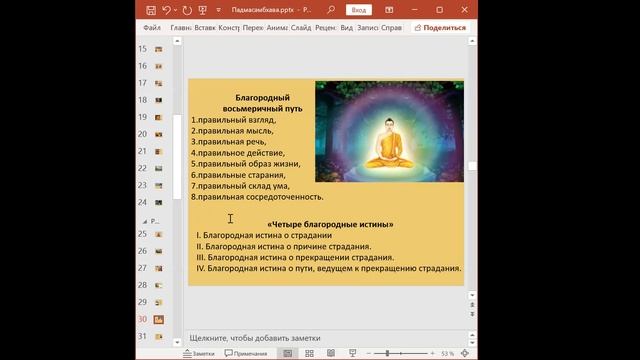The height and width of the screenshot is (360, 640).
Task: Open the Файл tab
Action: pyautogui.click(x=152, y=28)
